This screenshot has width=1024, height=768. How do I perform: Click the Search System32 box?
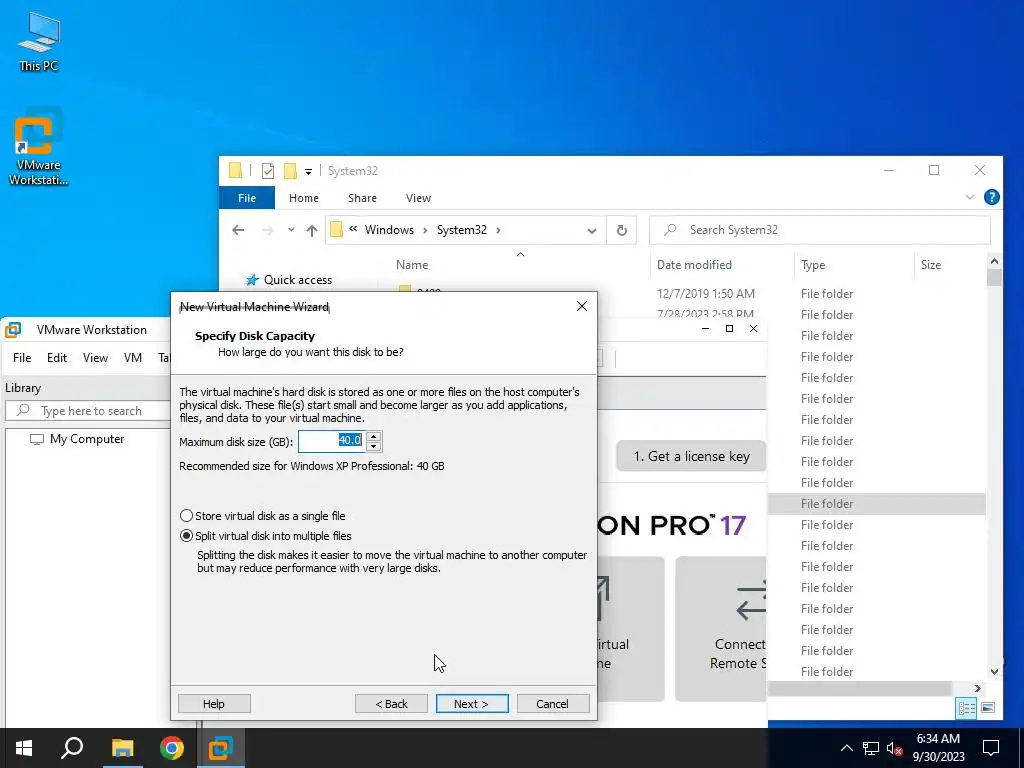820,230
